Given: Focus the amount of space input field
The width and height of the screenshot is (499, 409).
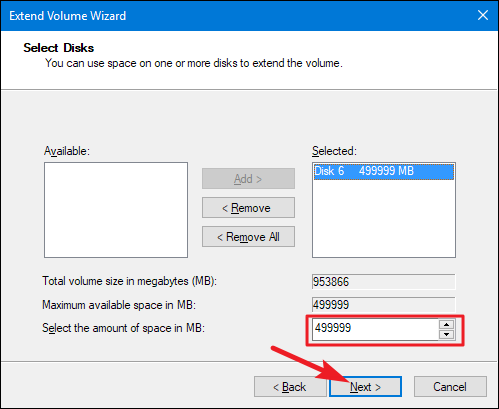Looking at the screenshot, I should (x=375, y=329).
